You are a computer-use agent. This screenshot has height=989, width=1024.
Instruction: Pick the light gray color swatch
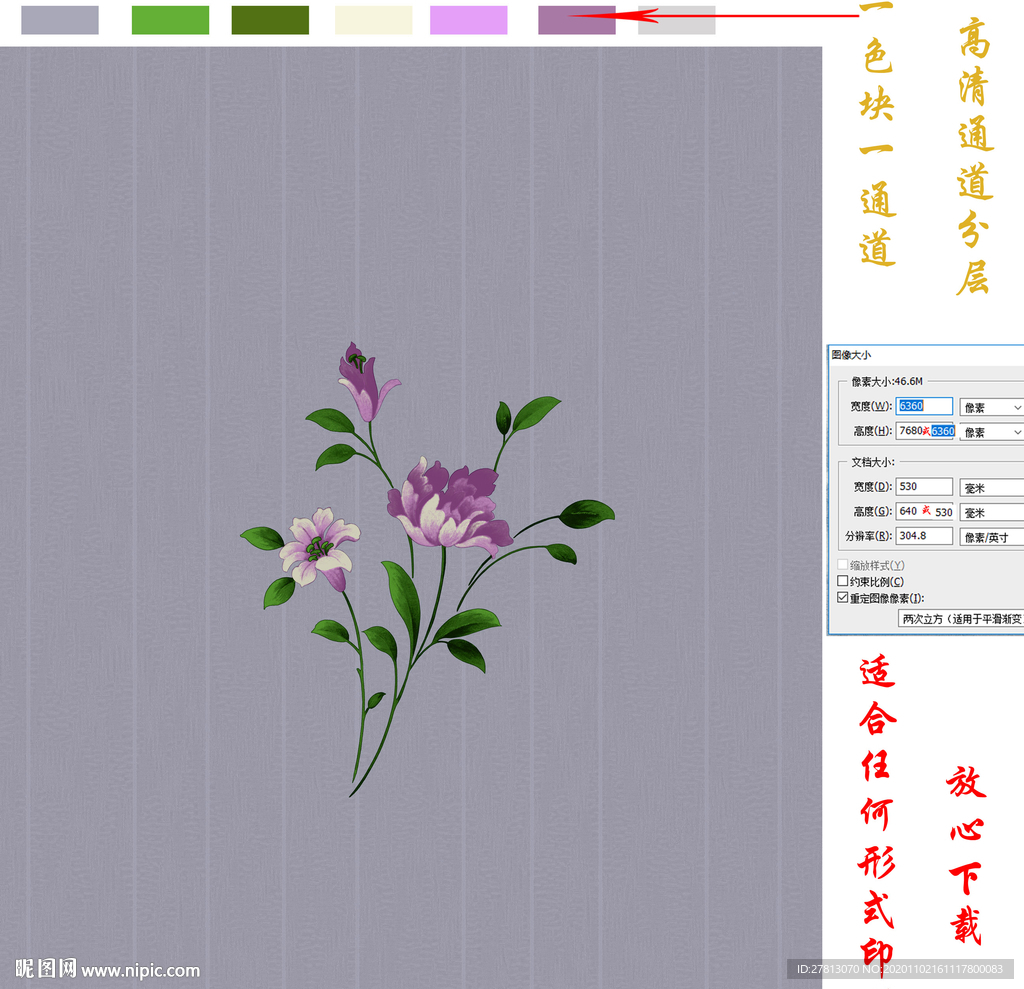(x=676, y=20)
